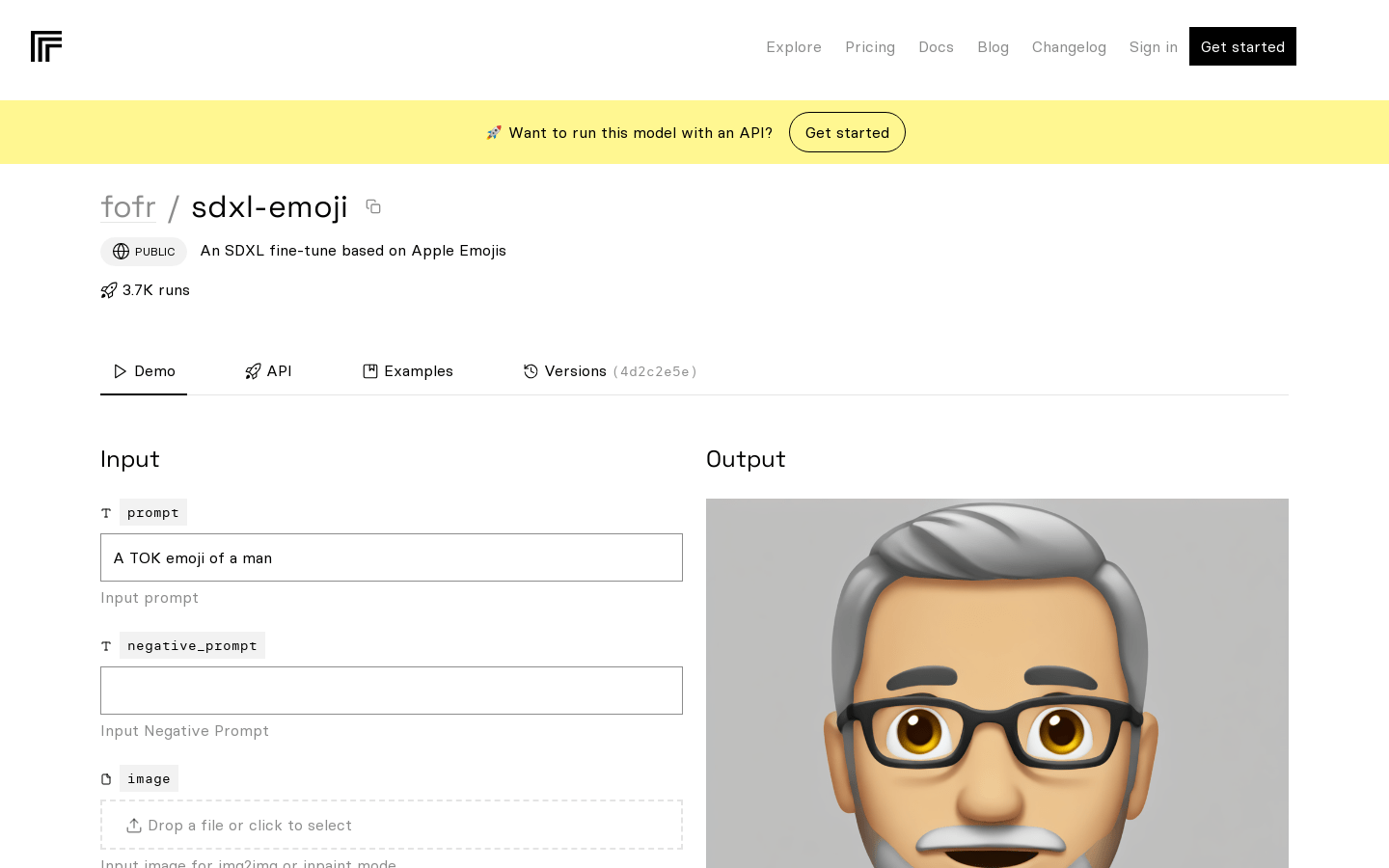Screen dimensions: 1389x868
Task: Click the text icon beside negative_prompt
Action: [106, 646]
